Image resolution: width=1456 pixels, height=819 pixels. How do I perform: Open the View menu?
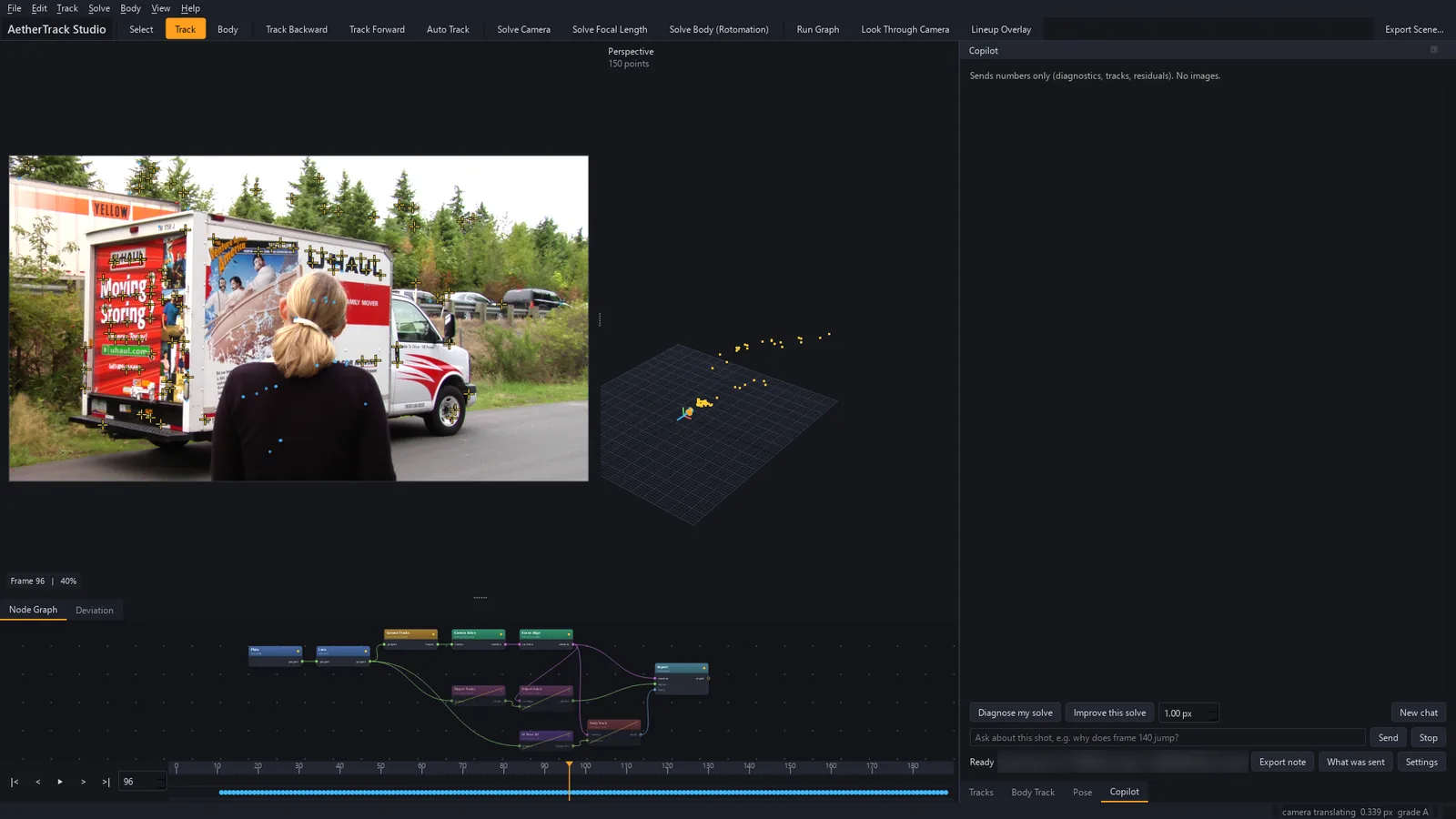click(x=161, y=8)
